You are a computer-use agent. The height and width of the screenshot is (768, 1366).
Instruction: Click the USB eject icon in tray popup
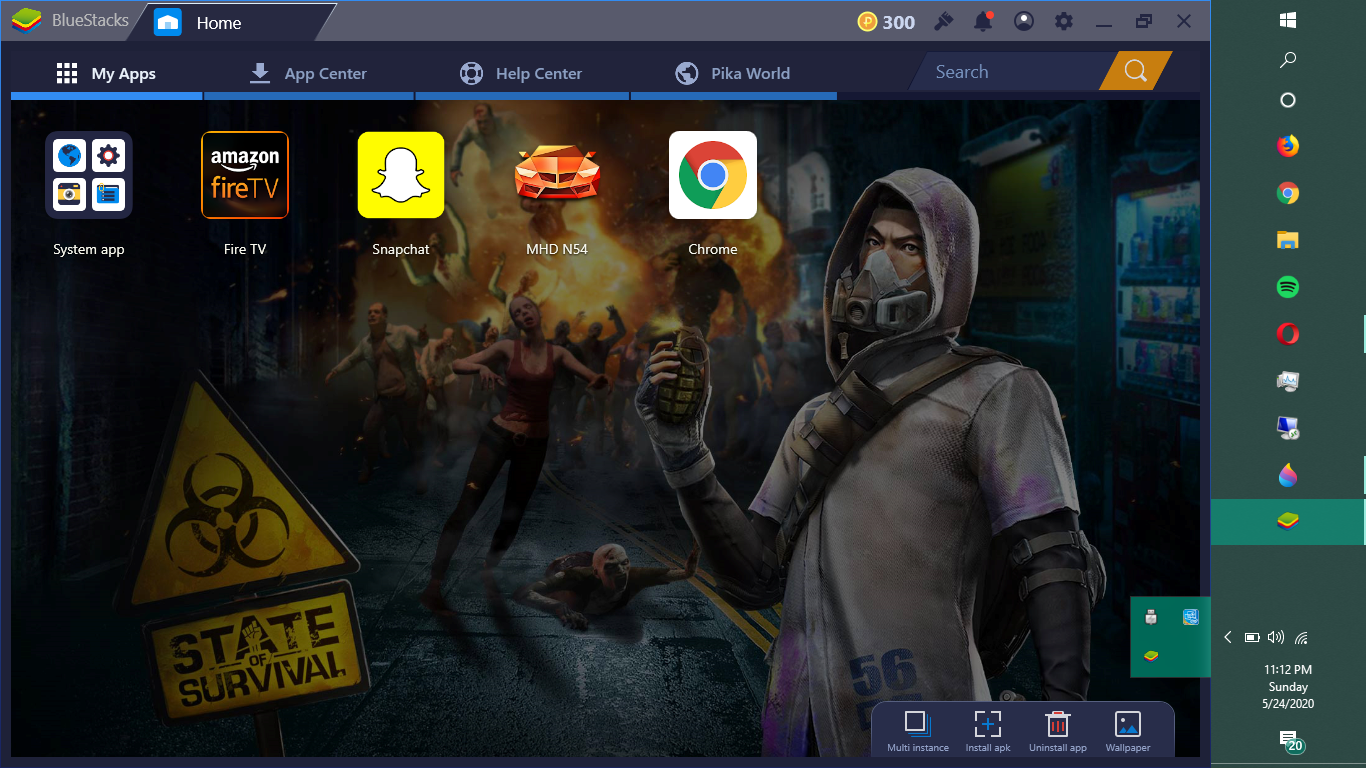point(1151,617)
